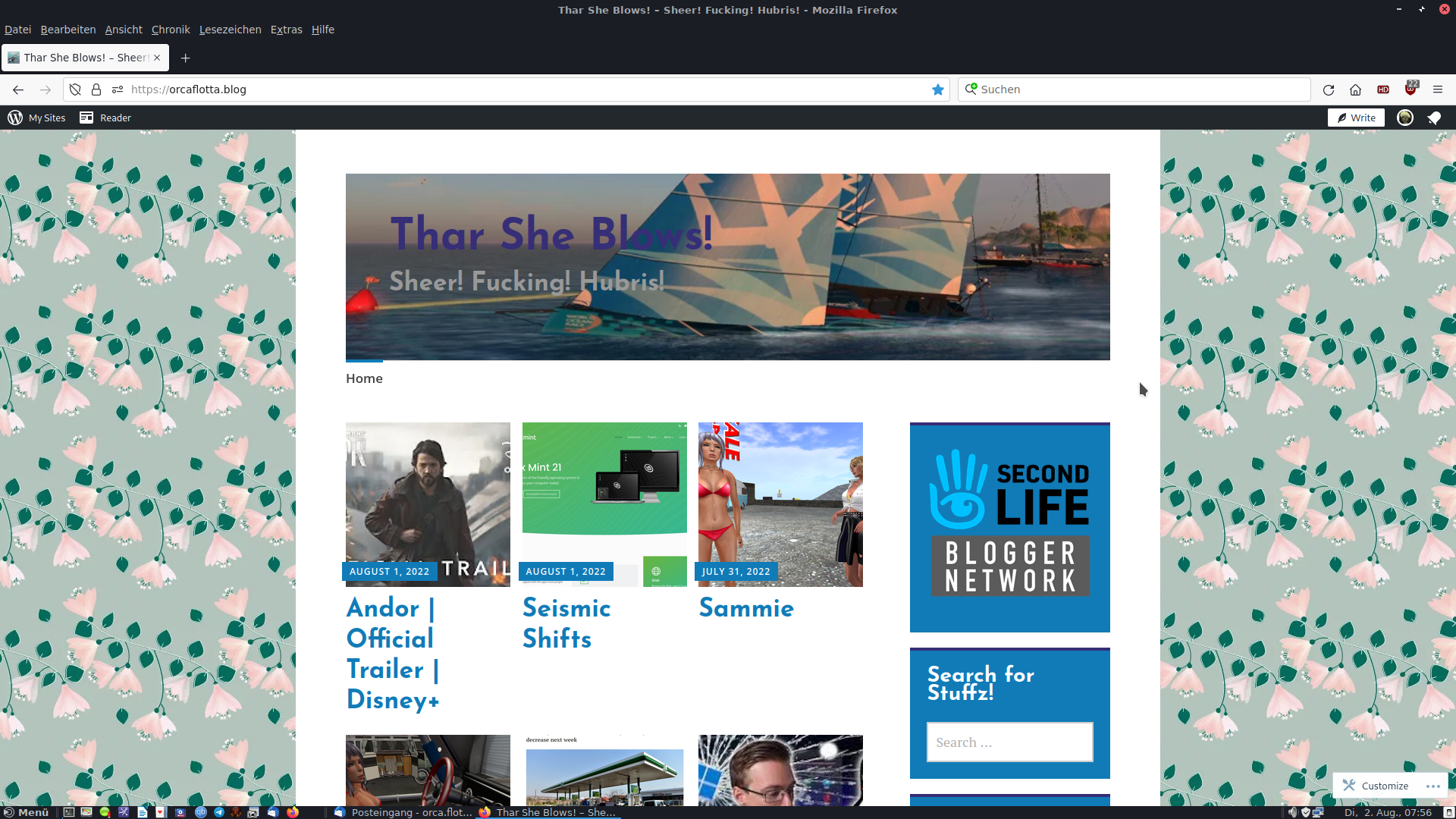The width and height of the screenshot is (1456, 819).
Task: Launch qBittorrent from the taskbar
Action: coord(201,812)
